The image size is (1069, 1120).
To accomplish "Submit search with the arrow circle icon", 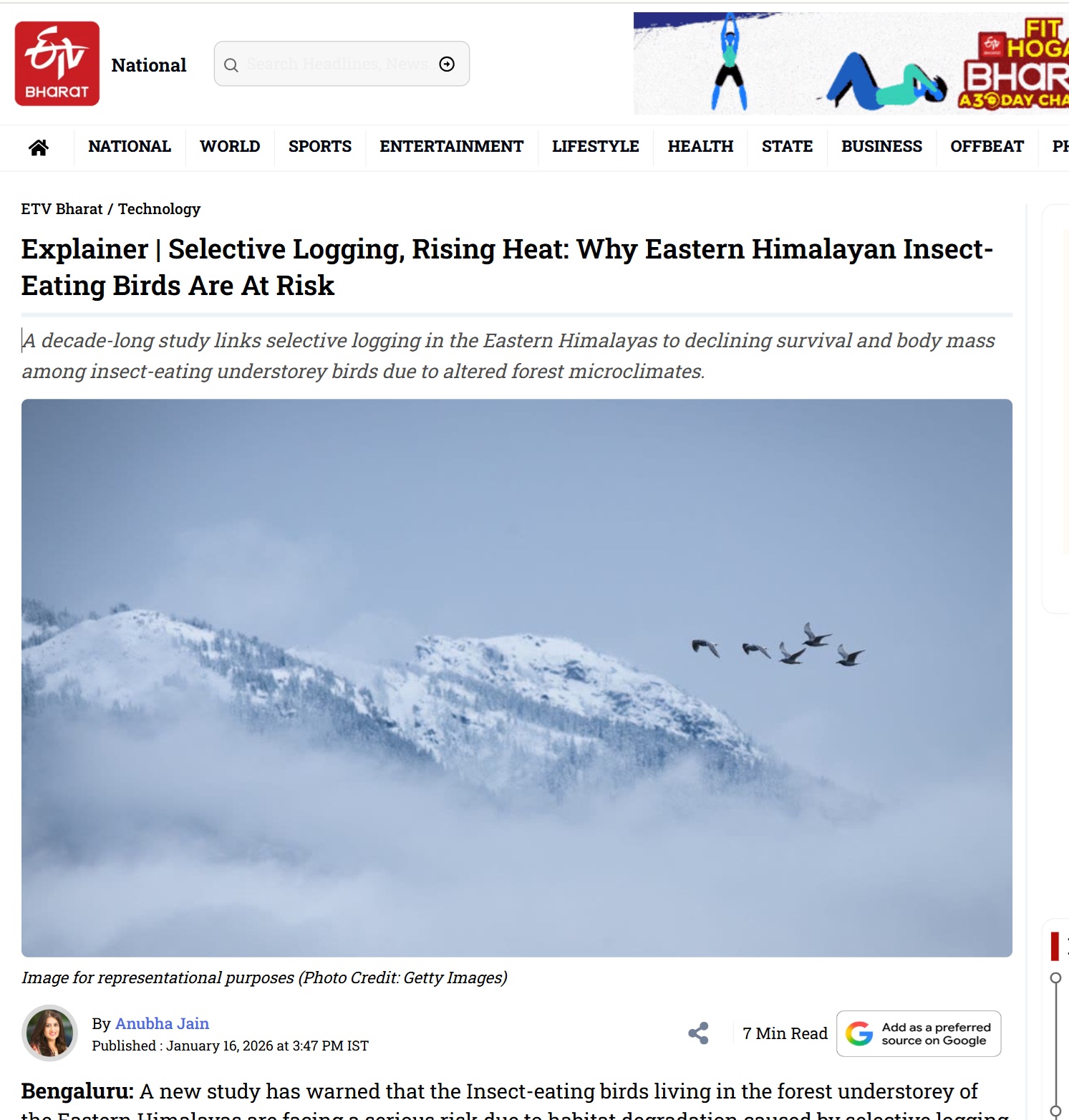I will (x=447, y=64).
